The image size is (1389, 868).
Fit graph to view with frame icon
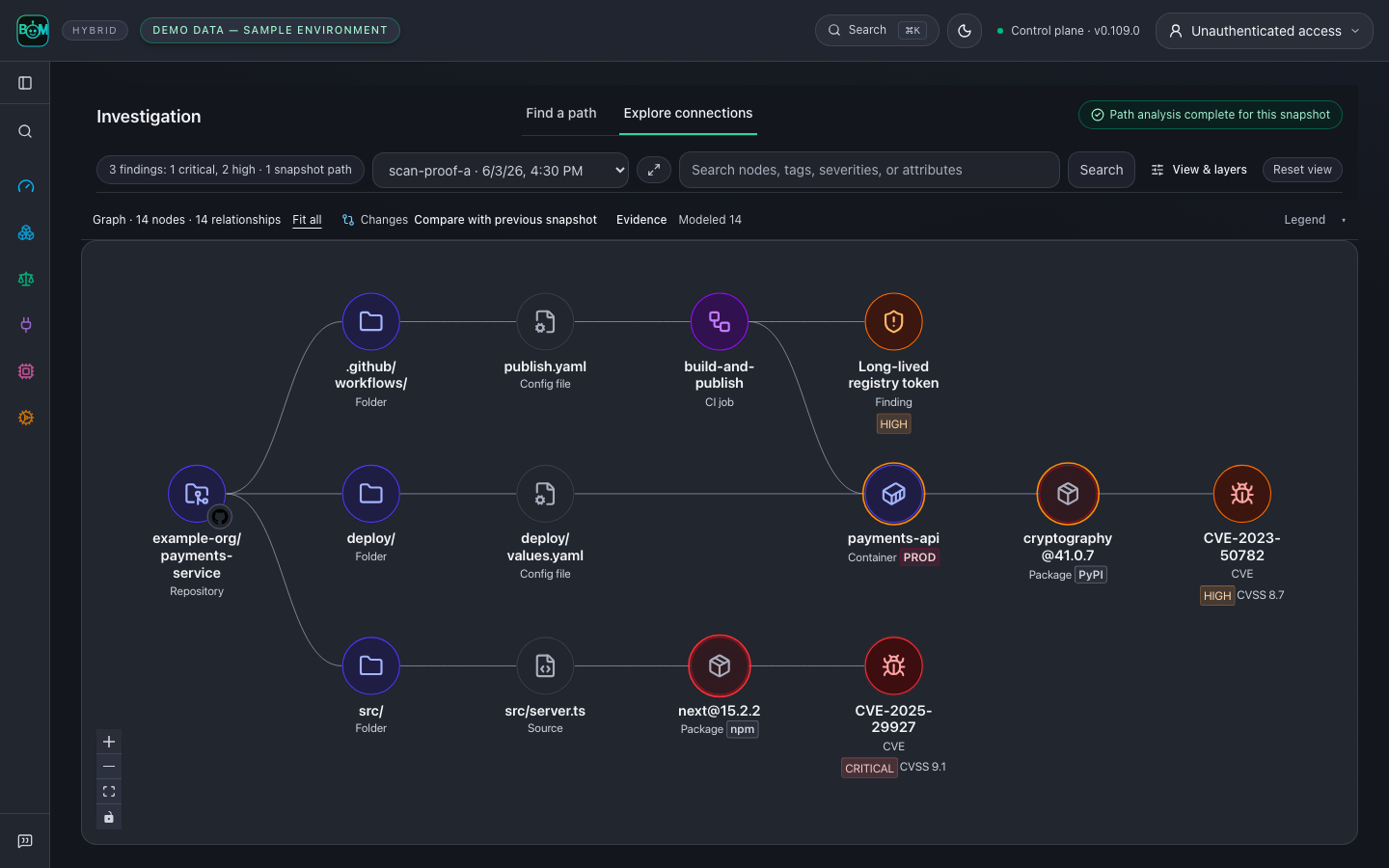point(109,792)
